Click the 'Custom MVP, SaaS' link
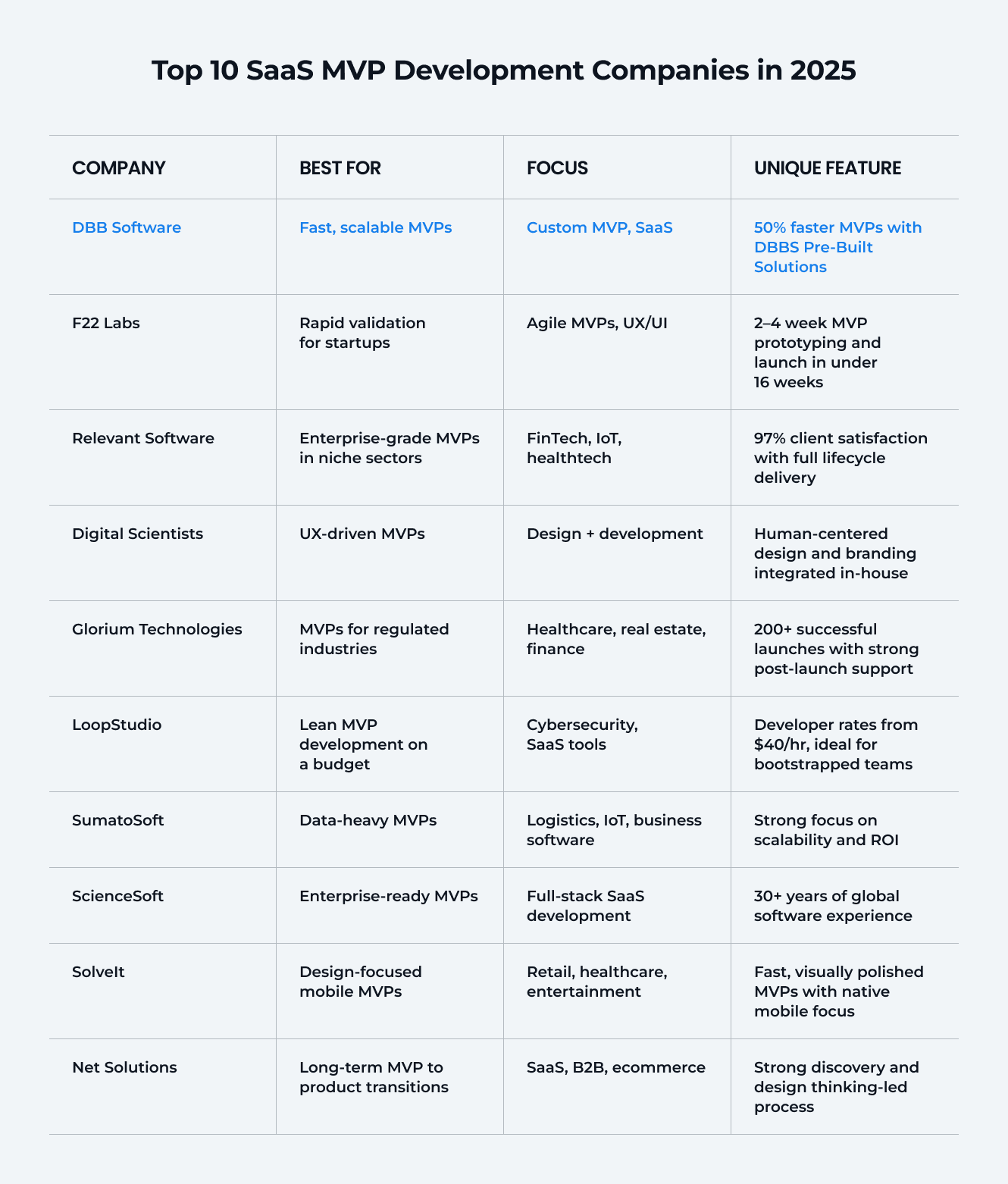Screen dimensions: 1008x1184 coord(599,227)
